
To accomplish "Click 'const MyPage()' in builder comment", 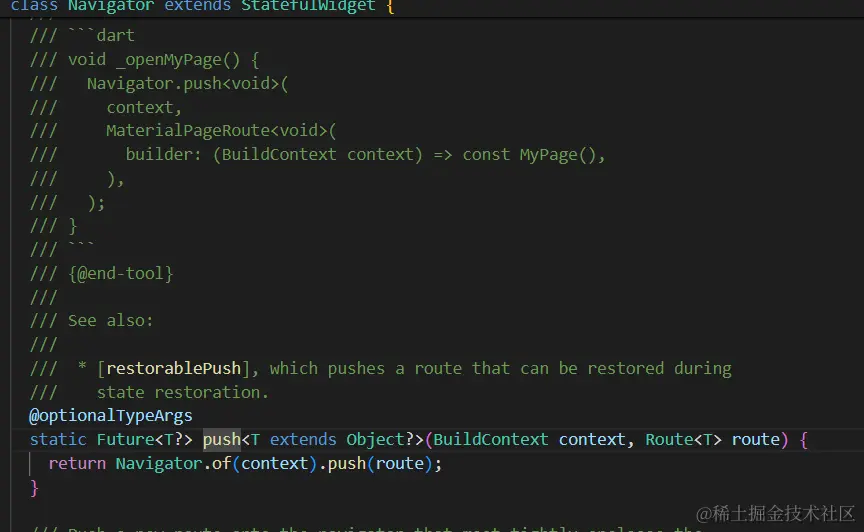I will [x=530, y=155].
